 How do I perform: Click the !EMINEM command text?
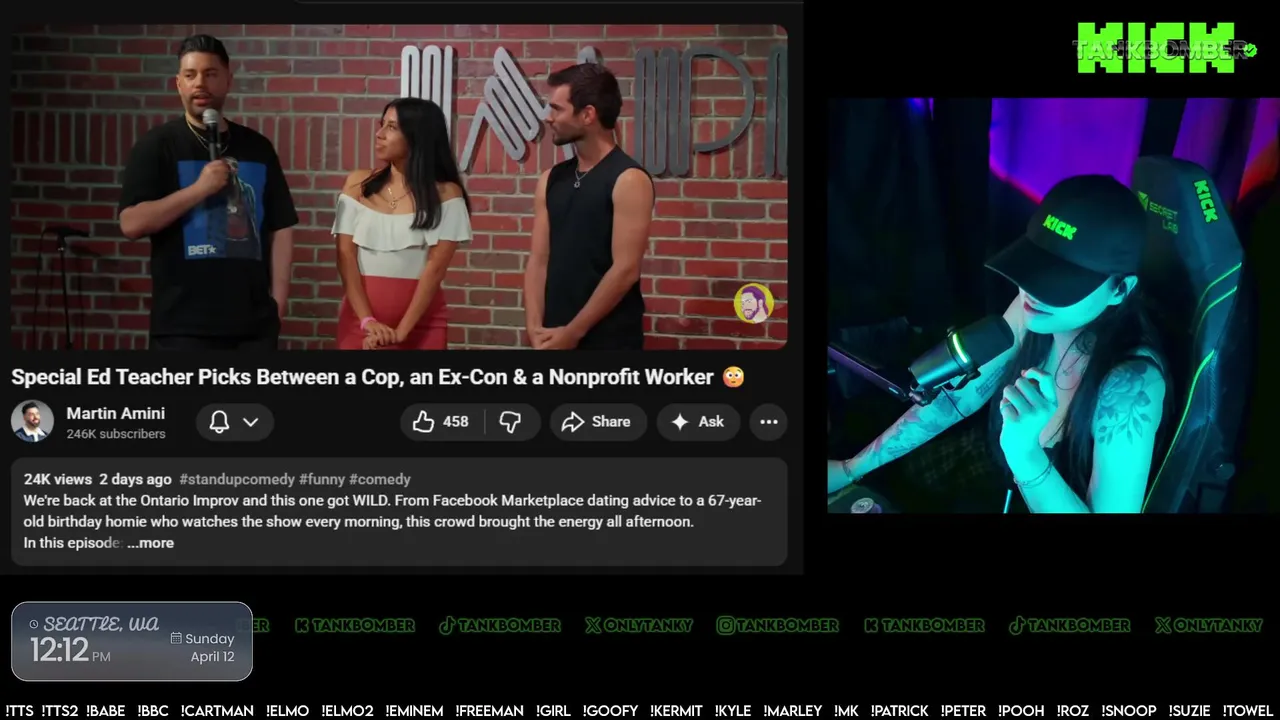coord(414,711)
